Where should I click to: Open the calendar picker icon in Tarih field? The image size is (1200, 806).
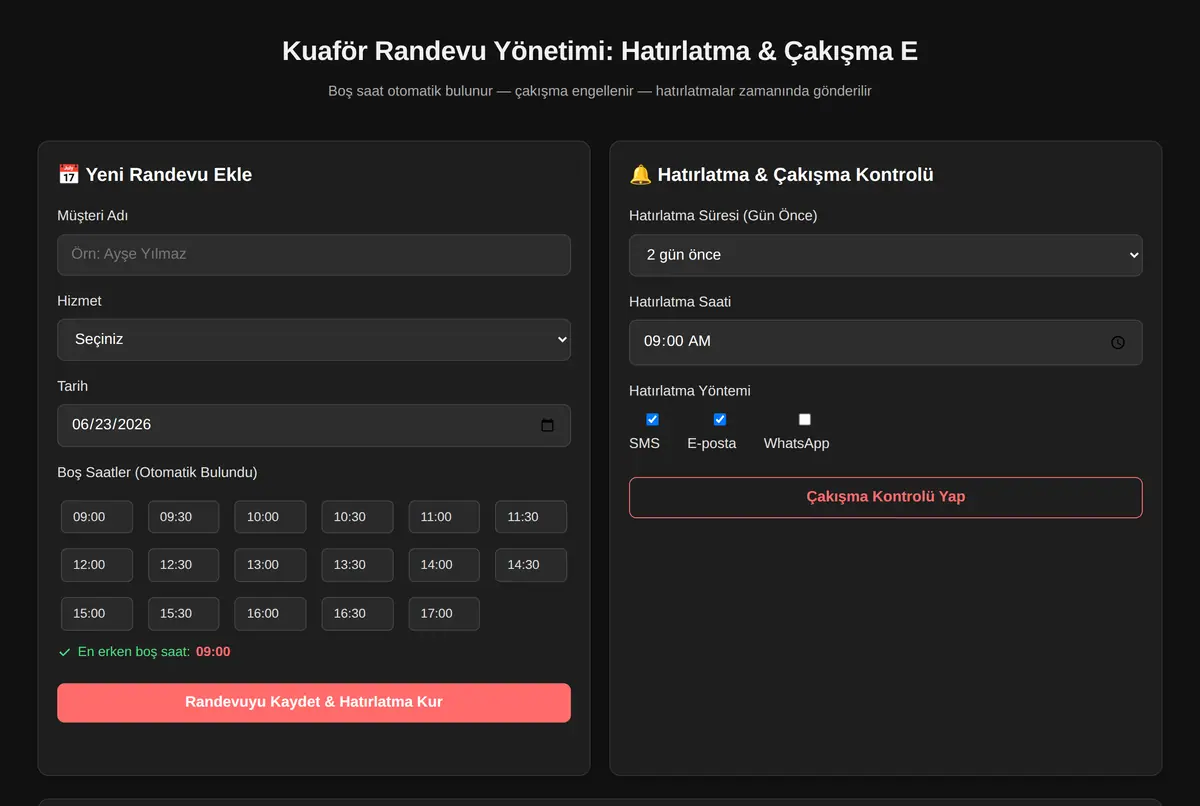[547, 425]
